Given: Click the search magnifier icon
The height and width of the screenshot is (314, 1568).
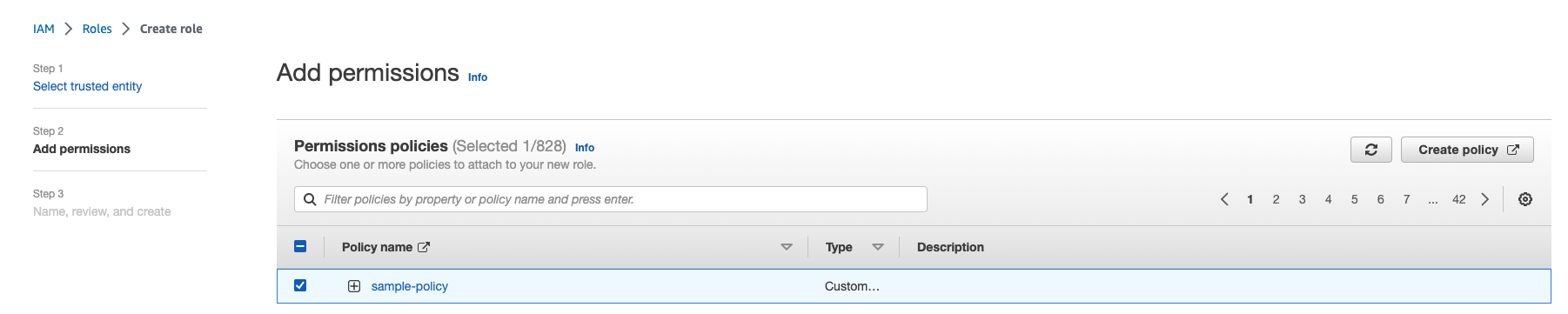Looking at the screenshot, I should (309, 199).
